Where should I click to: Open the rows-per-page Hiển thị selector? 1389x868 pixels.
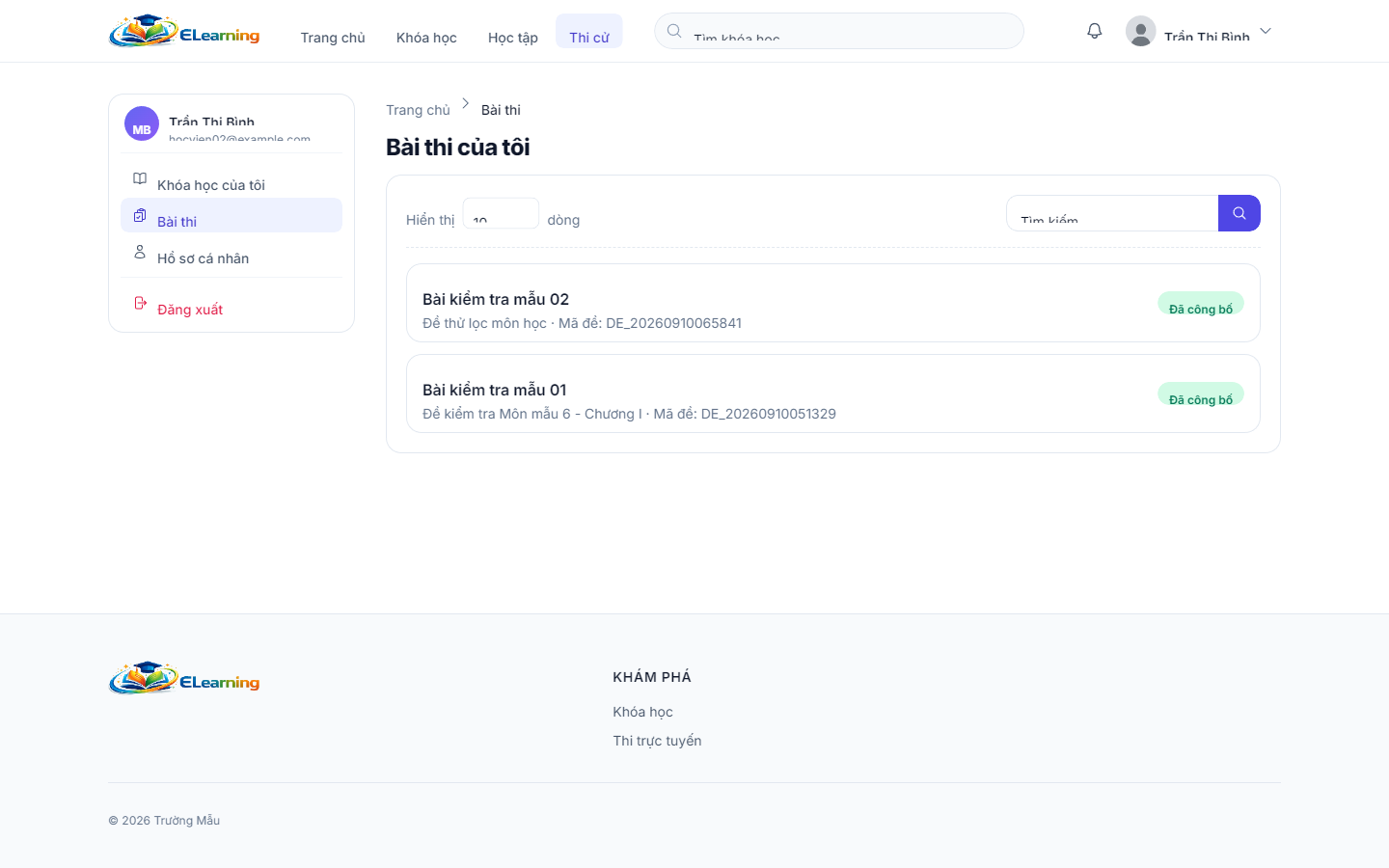[x=501, y=213]
